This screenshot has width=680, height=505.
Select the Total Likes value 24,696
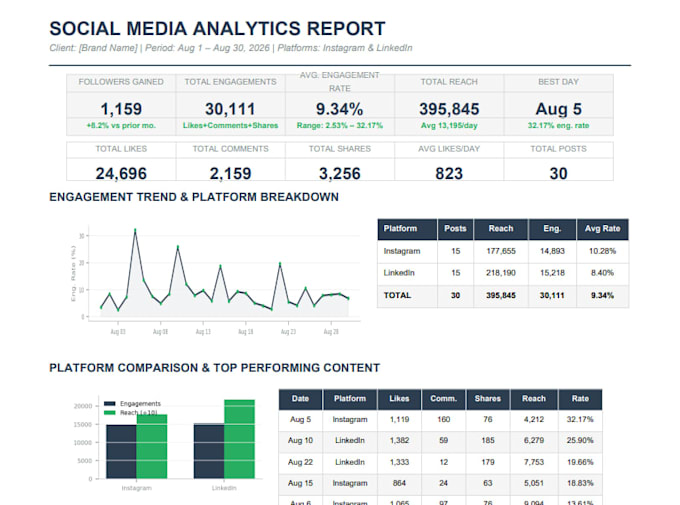point(121,174)
